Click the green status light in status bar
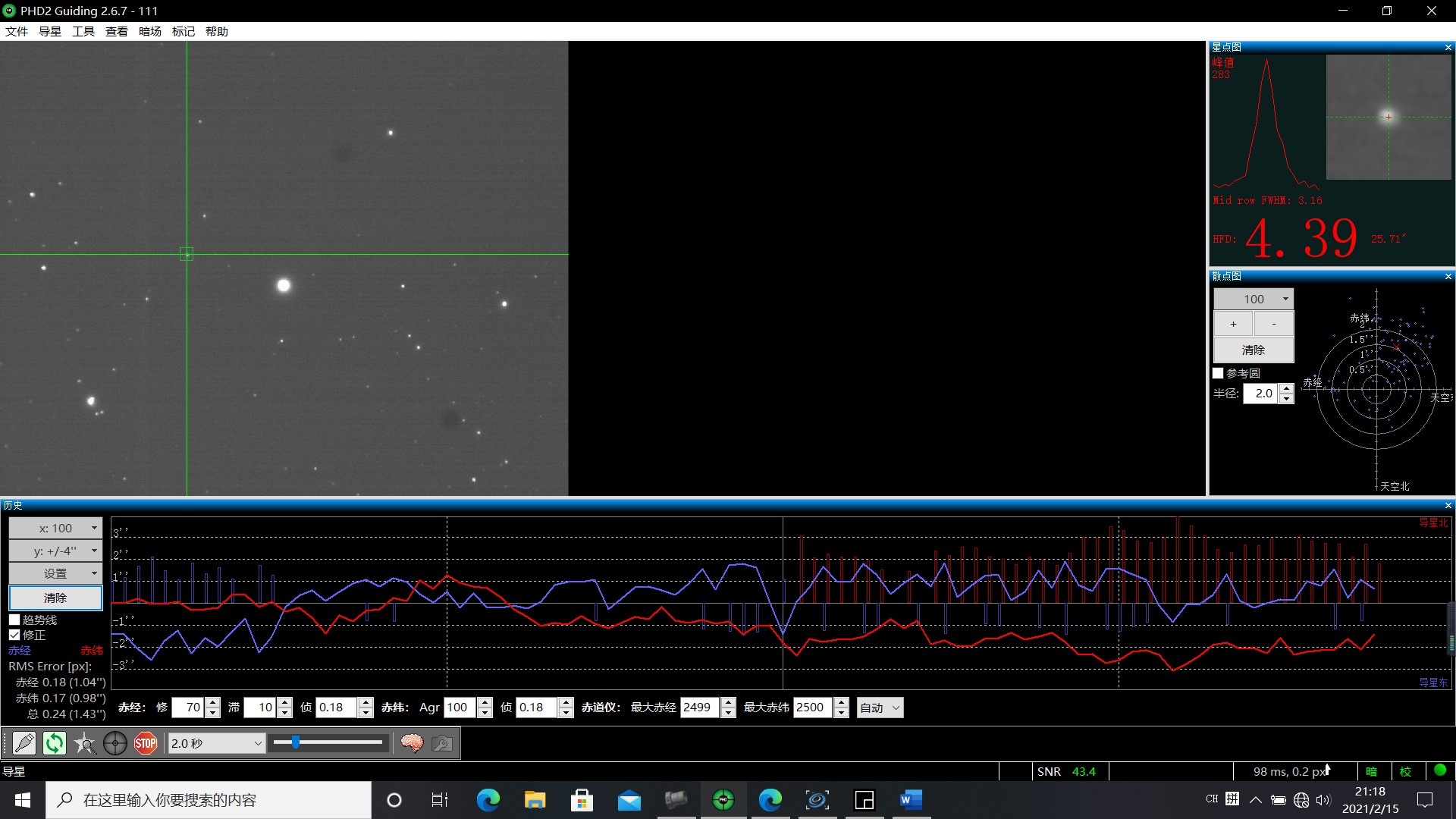This screenshot has width=1456, height=819. tap(1440, 770)
